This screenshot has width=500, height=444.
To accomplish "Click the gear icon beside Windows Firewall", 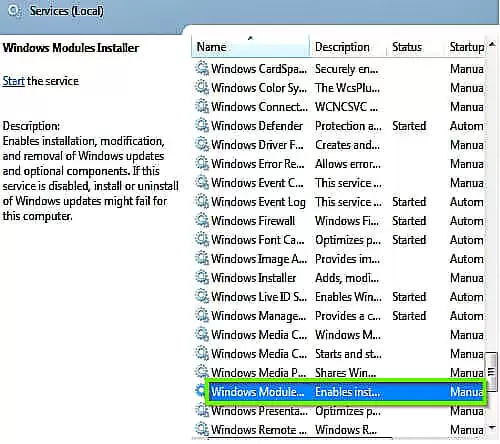I will pyautogui.click(x=202, y=220).
